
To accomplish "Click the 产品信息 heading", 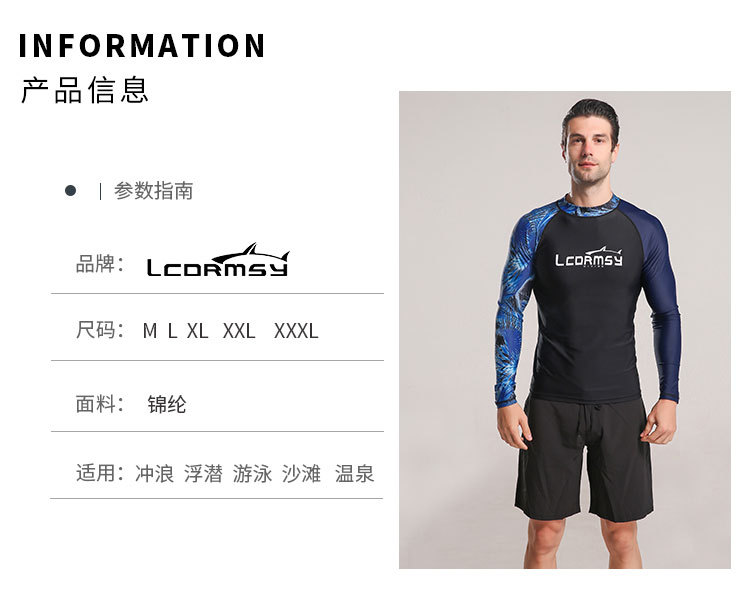I will point(85,90).
